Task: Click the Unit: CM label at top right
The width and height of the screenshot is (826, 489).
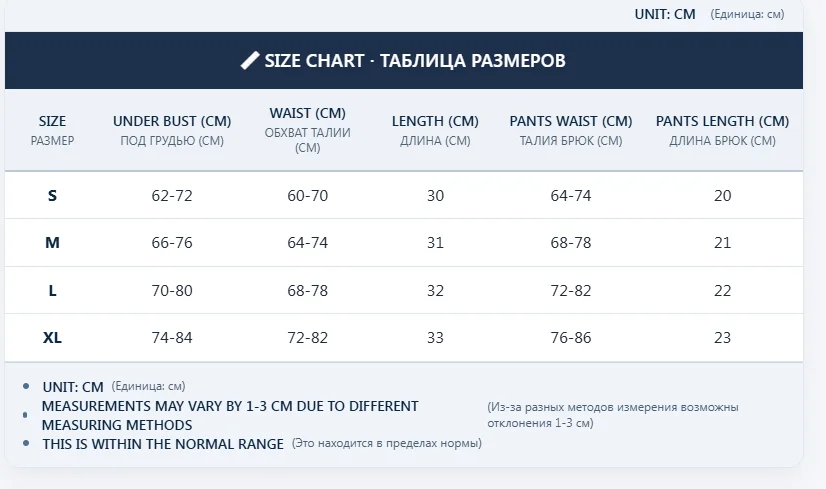Action: (x=664, y=14)
